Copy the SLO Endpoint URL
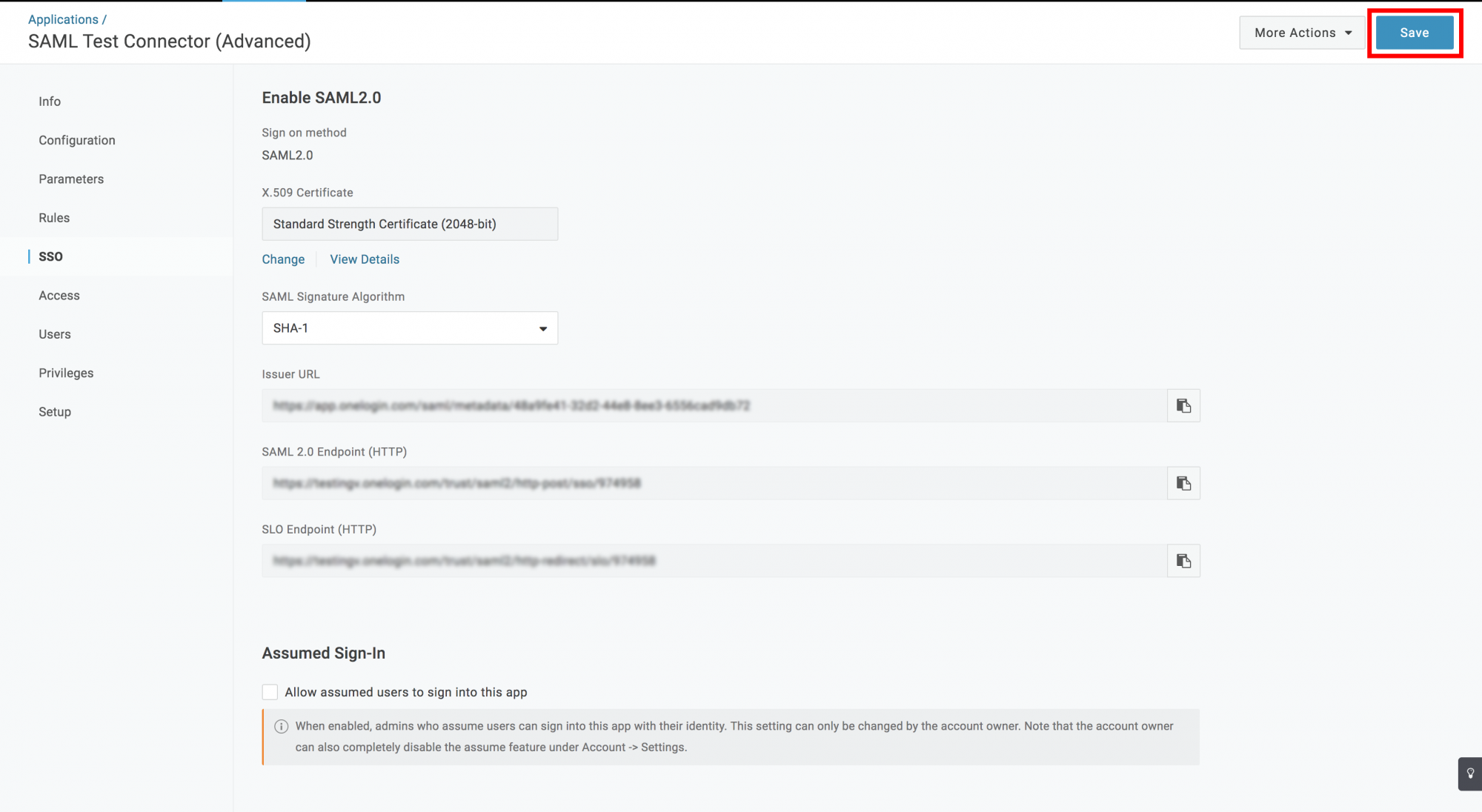 coord(1183,561)
